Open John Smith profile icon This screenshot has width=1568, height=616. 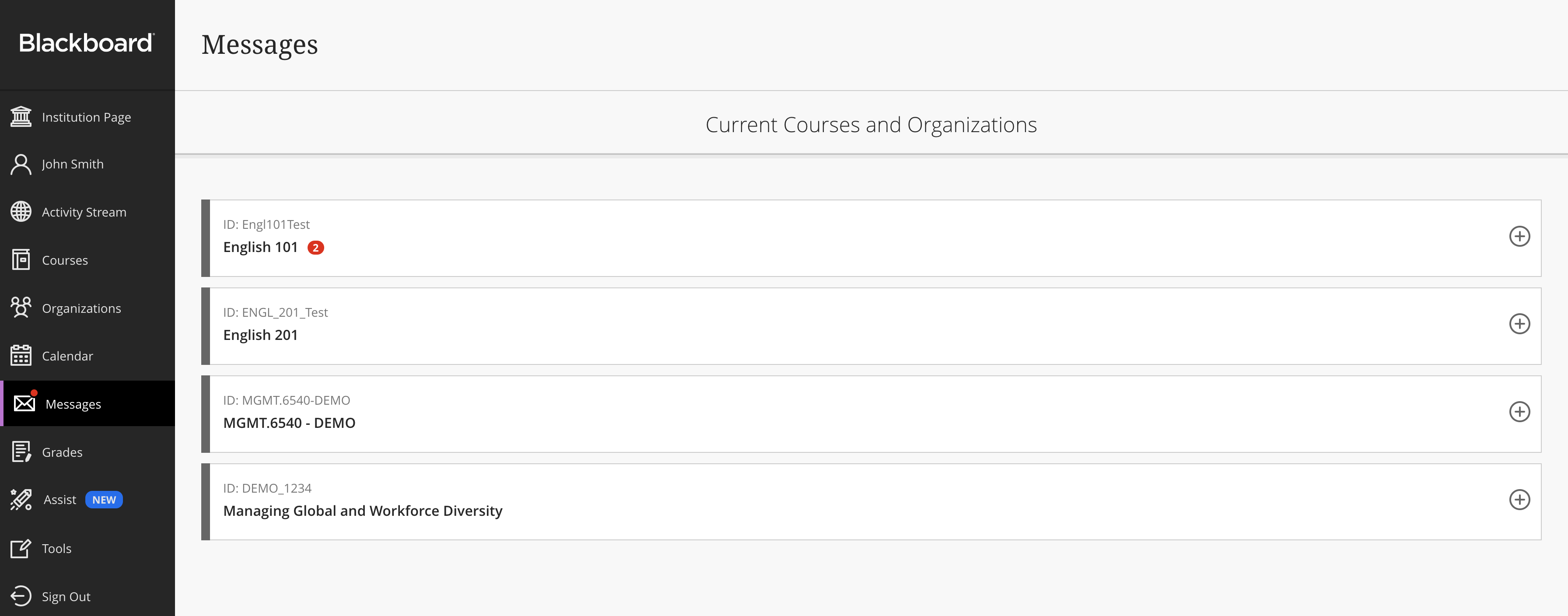coord(21,164)
